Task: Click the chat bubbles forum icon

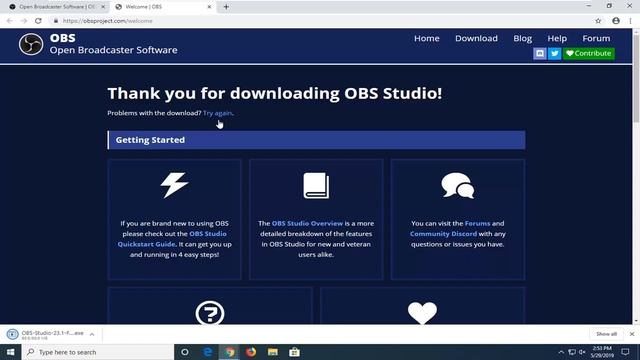Action: coord(458,186)
